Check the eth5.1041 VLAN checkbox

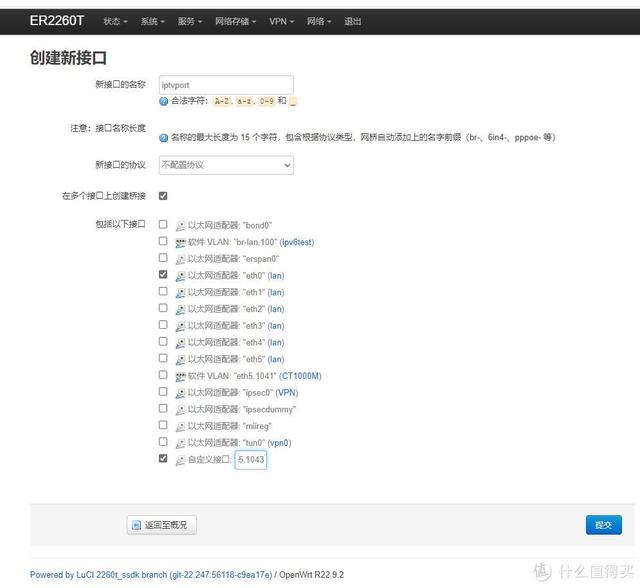163,375
